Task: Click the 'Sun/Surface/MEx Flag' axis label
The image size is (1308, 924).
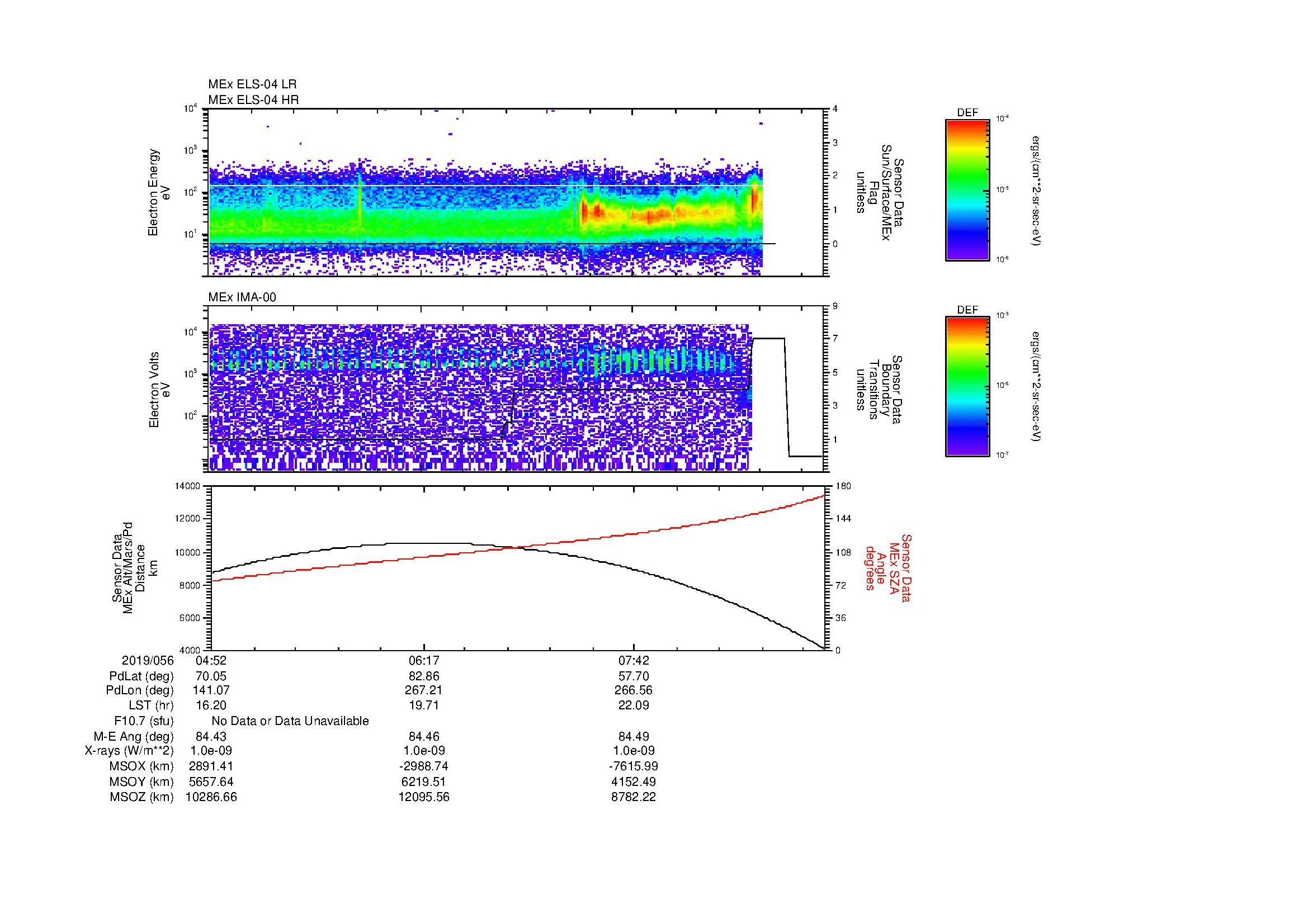Action: pos(880,192)
